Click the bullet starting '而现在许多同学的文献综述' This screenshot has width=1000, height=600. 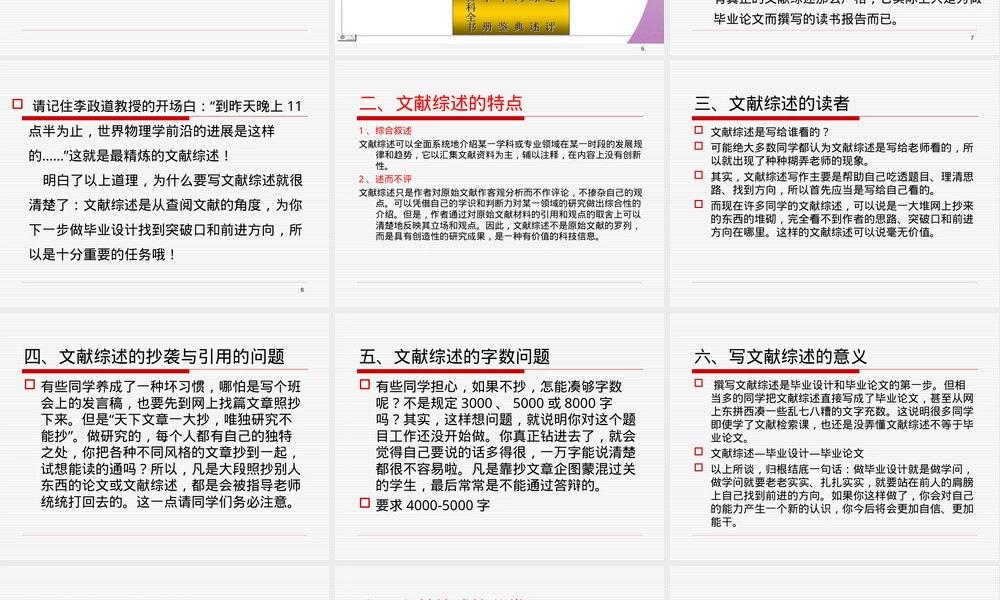(842, 219)
